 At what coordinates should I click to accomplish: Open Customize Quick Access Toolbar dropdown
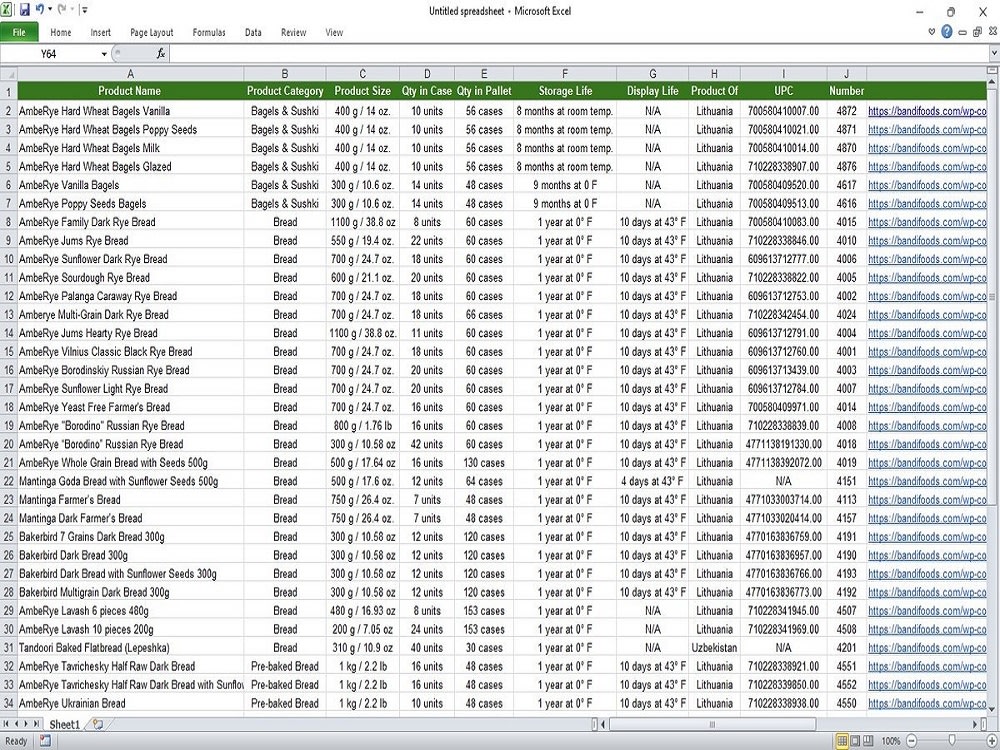(84, 10)
